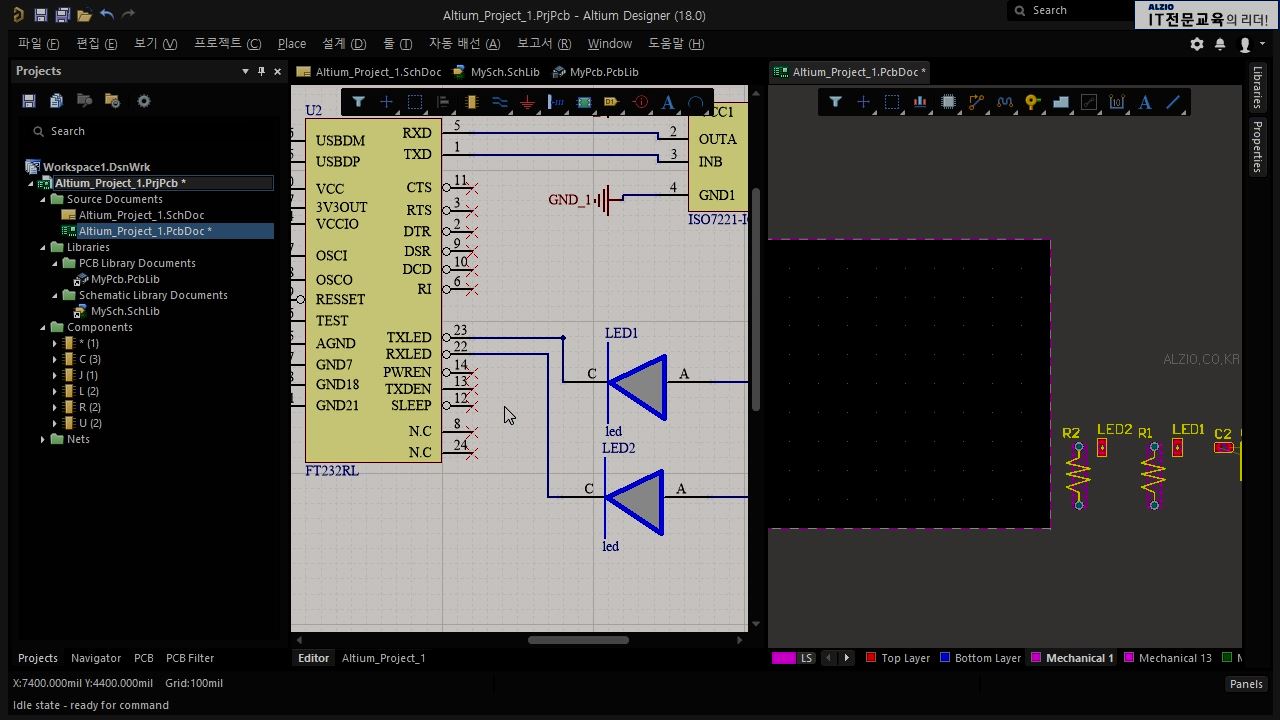The height and width of the screenshot is (720, 1280).
Task: Open the settings gear at top right
Action: point(1197,44)
